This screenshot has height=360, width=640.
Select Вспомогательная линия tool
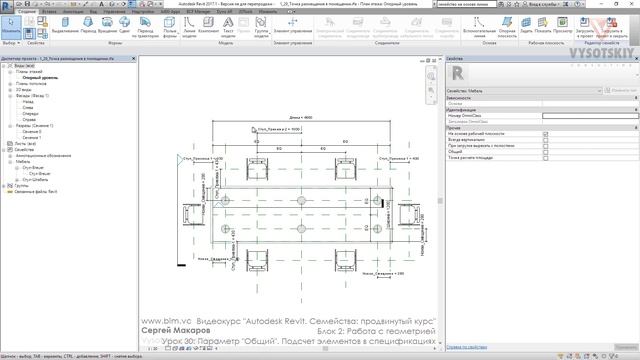pyautogui.click(x=478, y=27)
